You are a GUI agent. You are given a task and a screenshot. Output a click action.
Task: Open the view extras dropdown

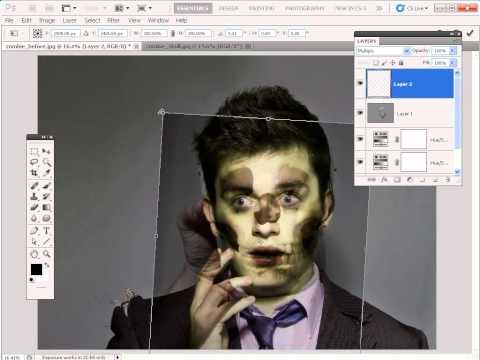tap(69, 8)
